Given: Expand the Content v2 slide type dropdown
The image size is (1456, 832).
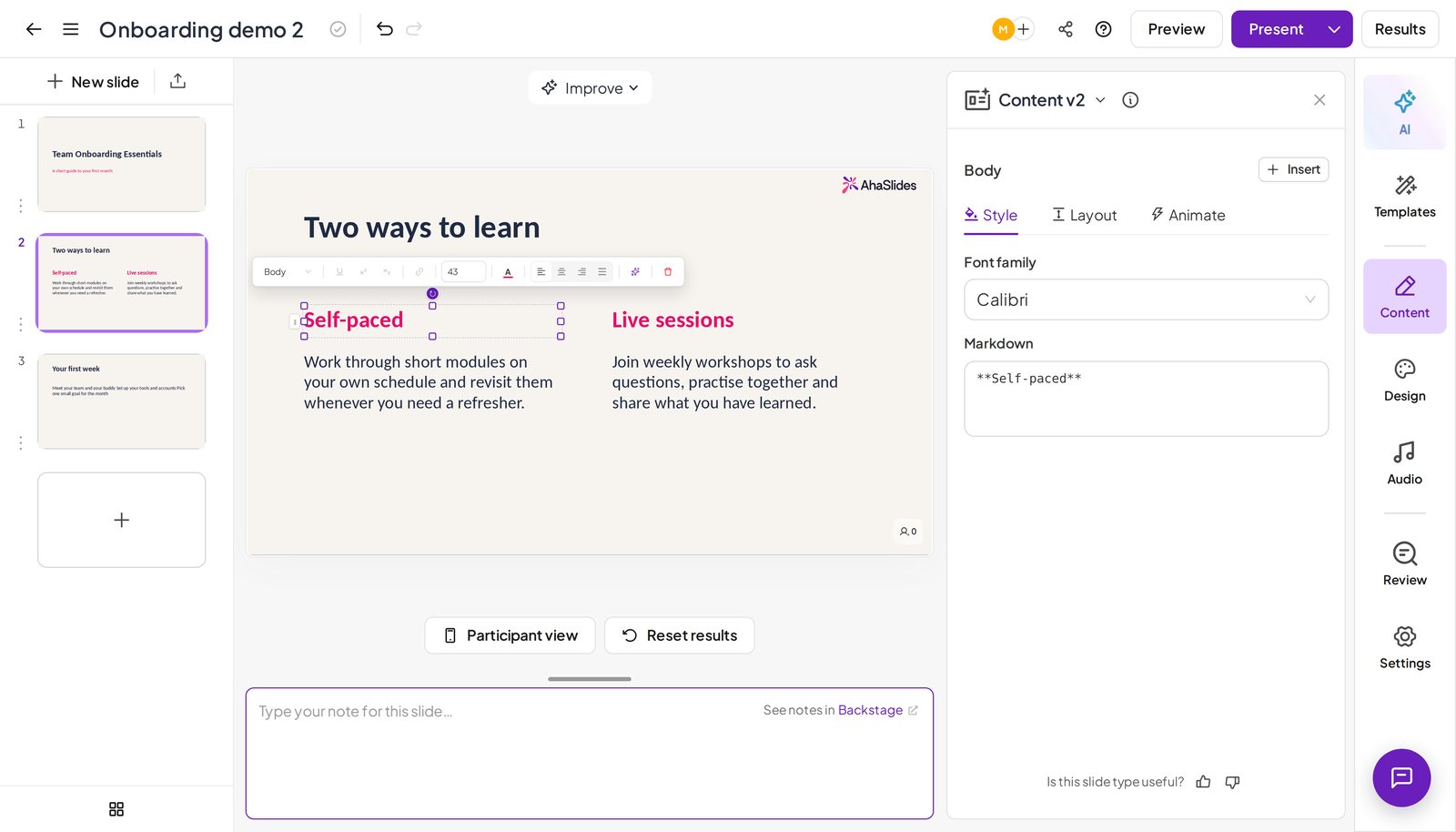Looking at the screenshot, I should point(1100,100).
